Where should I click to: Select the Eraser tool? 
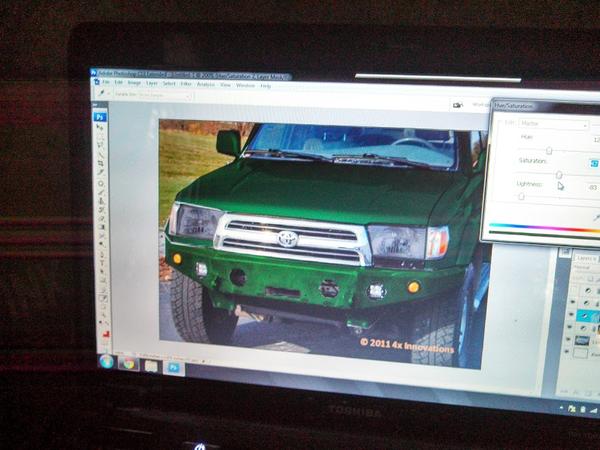101,216
